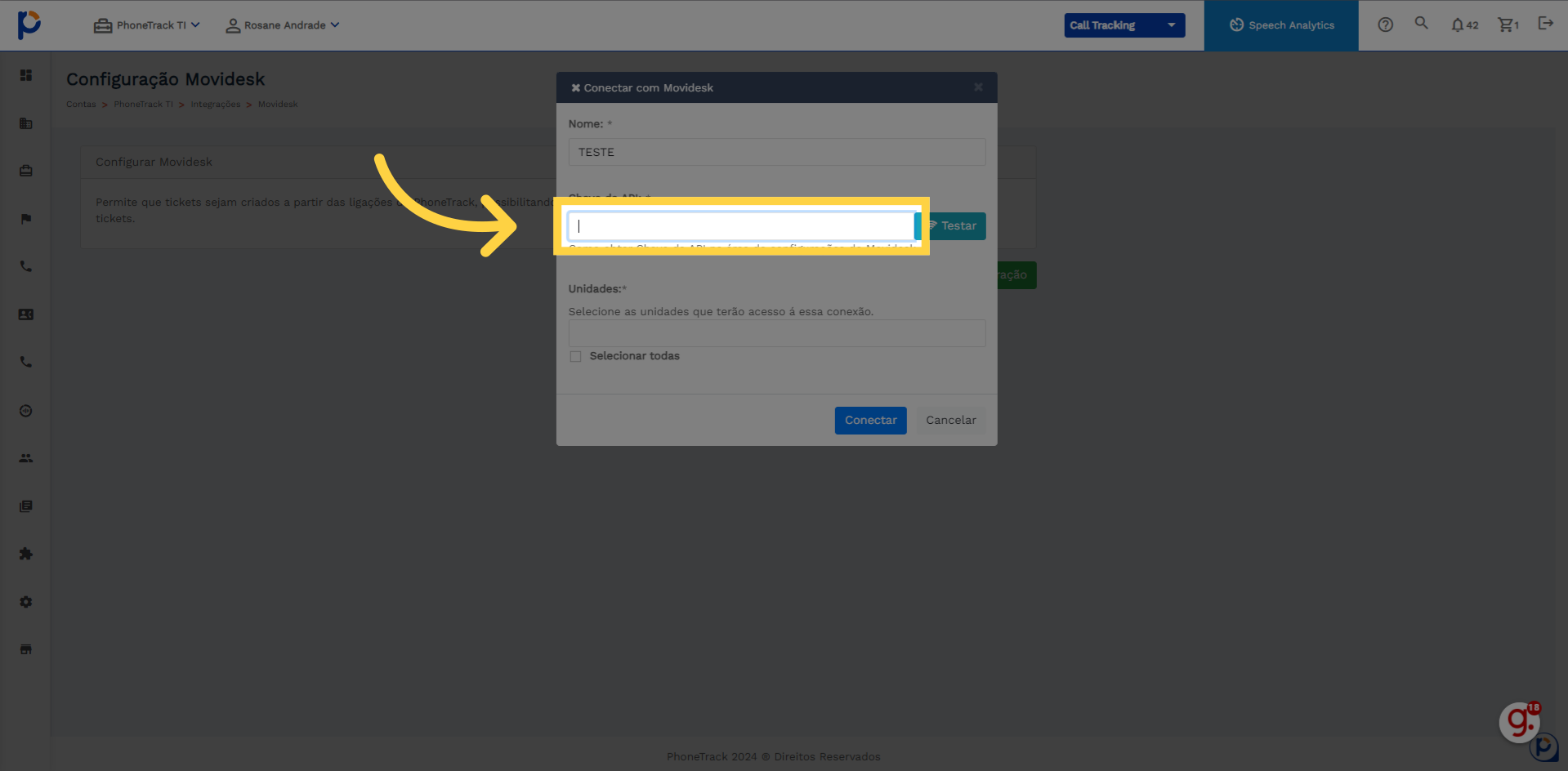Click the Cancelar button
The height and width of the screenshot is (771, 1568).
[951, 421]
